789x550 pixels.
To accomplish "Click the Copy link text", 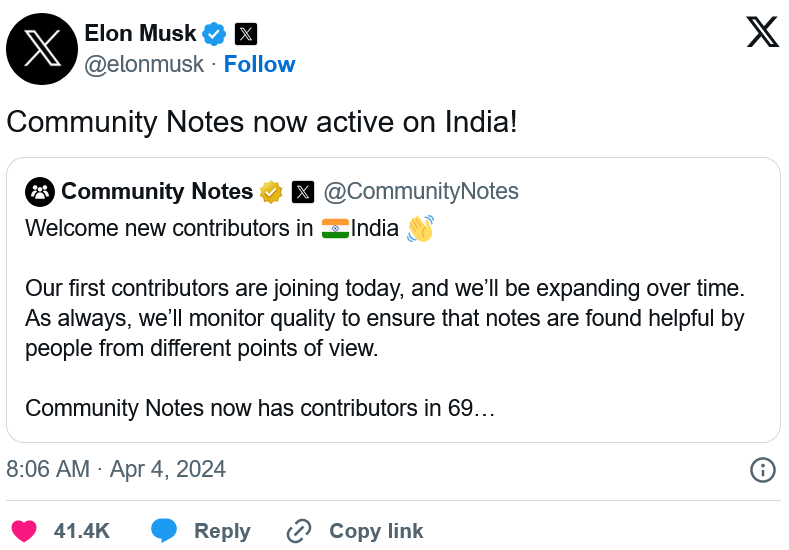I will click(376, 531).
